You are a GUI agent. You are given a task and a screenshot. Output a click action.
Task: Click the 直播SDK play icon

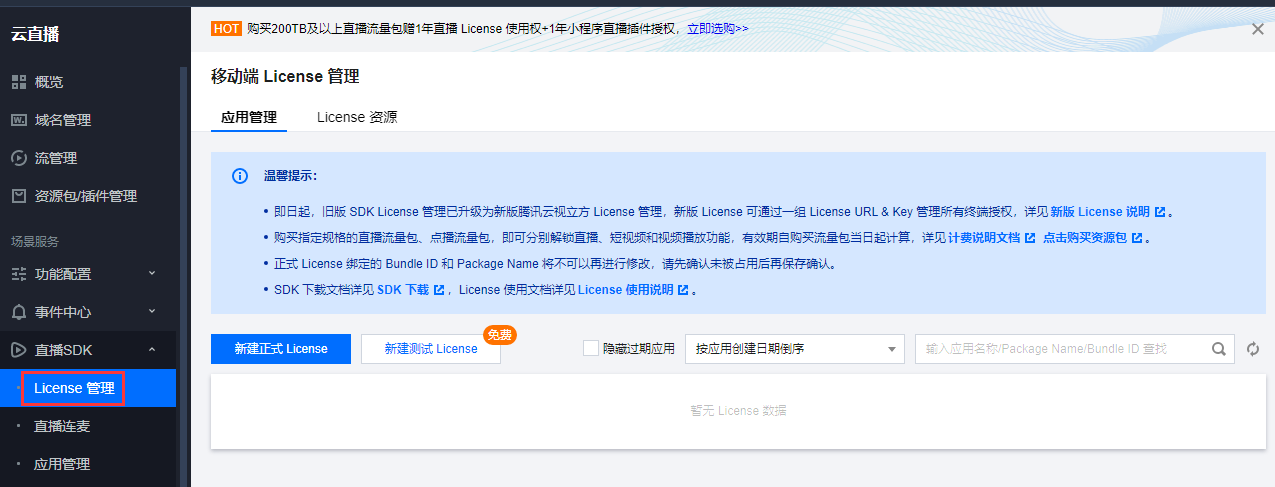(x=18, y=350)
